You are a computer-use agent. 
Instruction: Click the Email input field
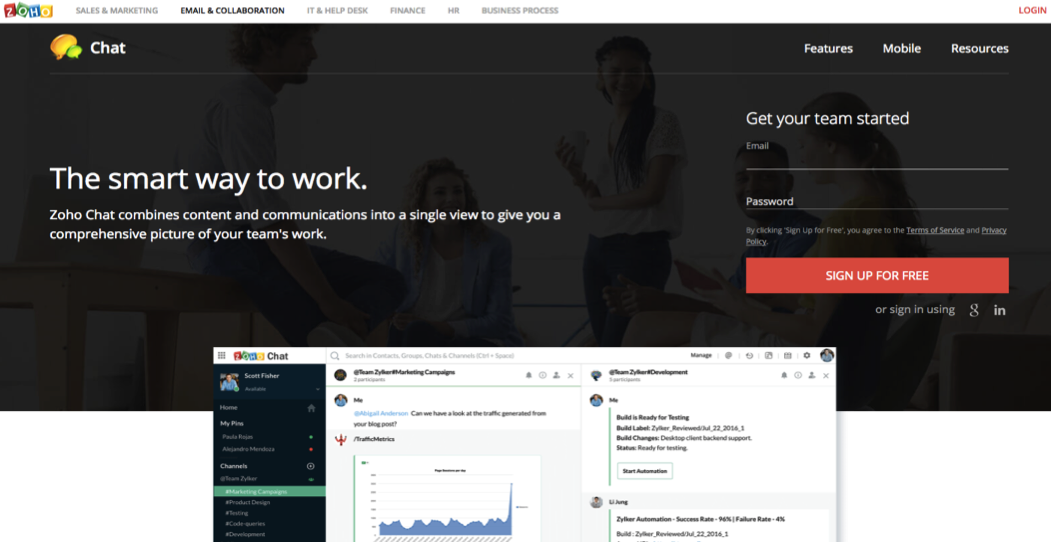(876, 160)
